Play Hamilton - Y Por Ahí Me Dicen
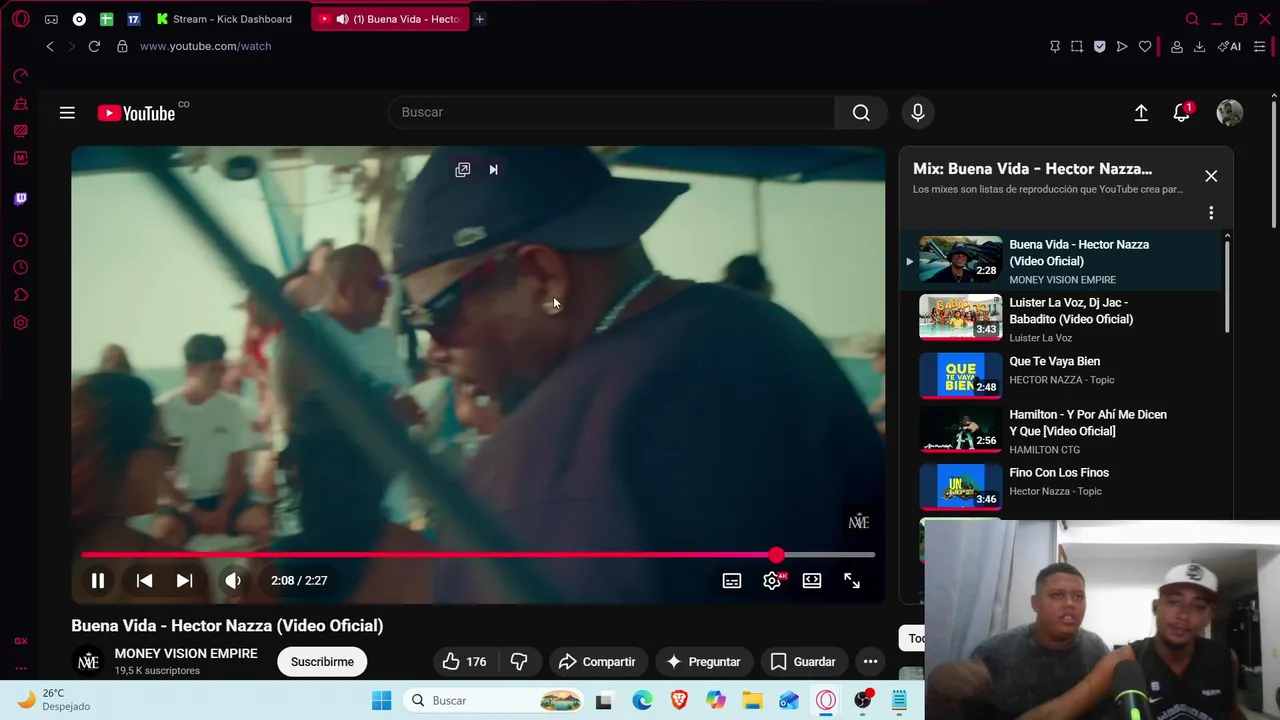Screen dimensions: 1280x720 [x=1059, y=431]
